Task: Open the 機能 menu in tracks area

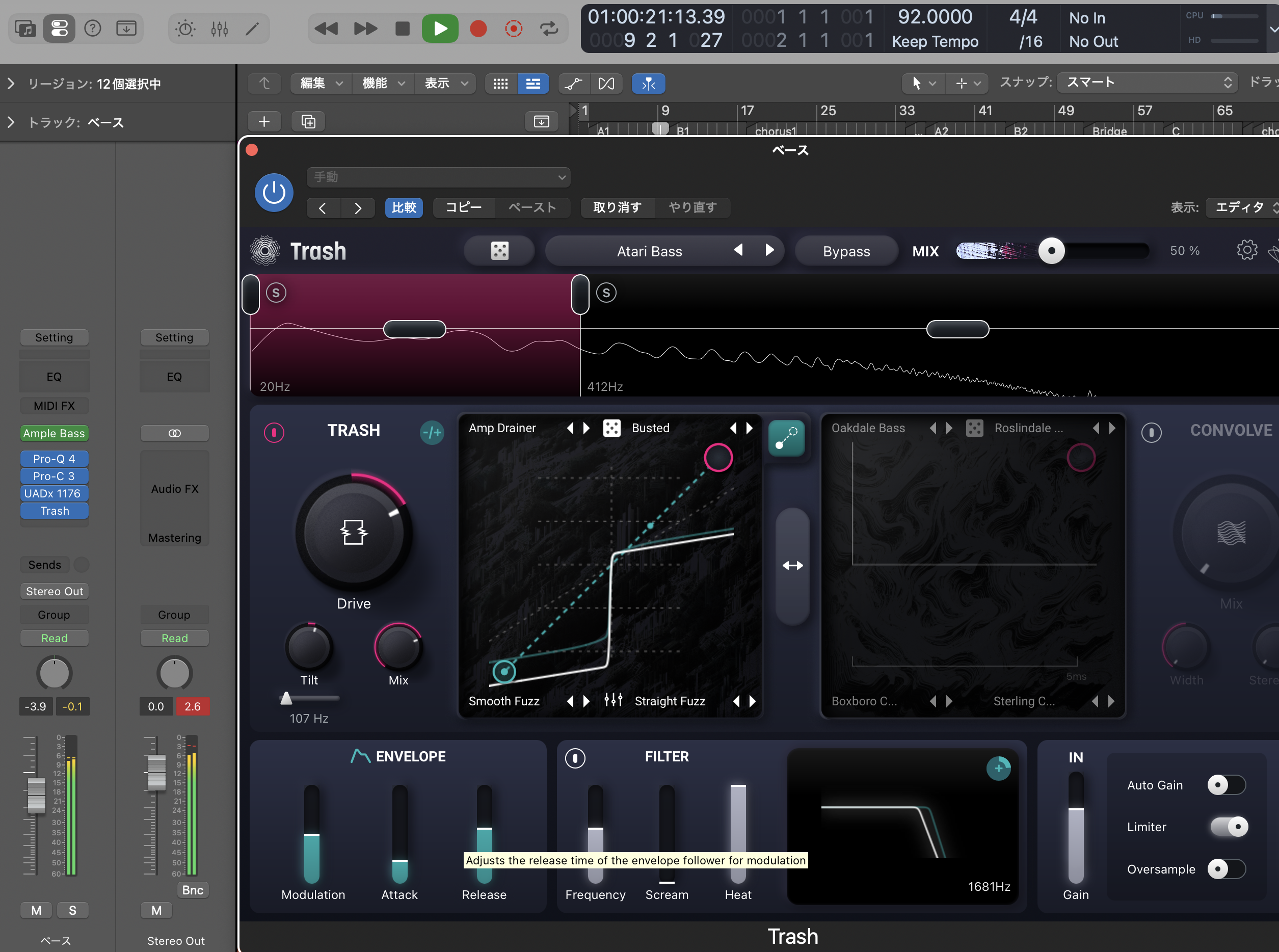Action: [383, 84]
